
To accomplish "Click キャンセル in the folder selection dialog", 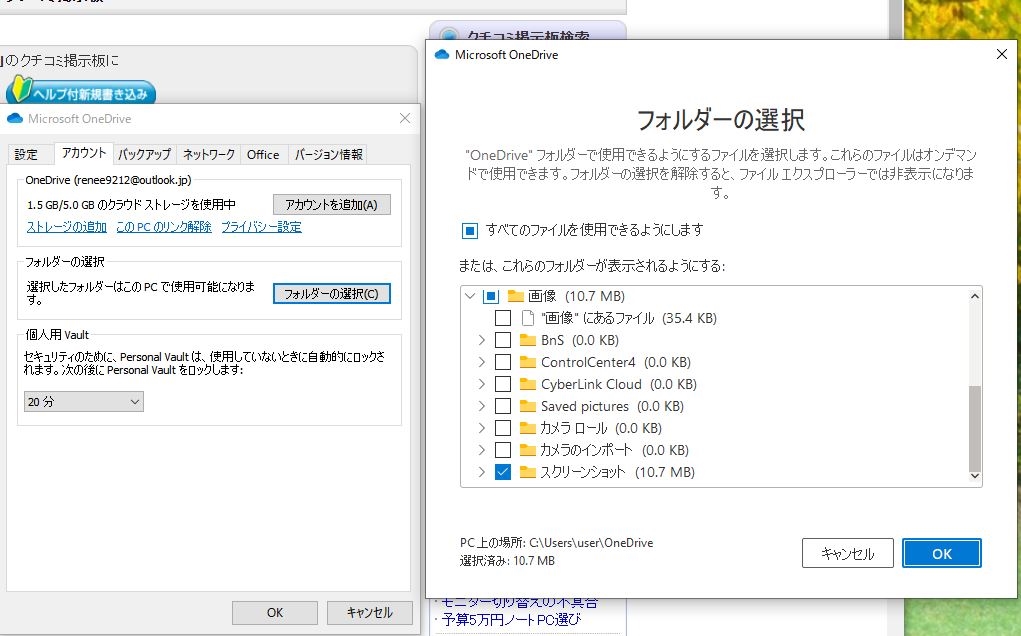I will pos(847,553).
